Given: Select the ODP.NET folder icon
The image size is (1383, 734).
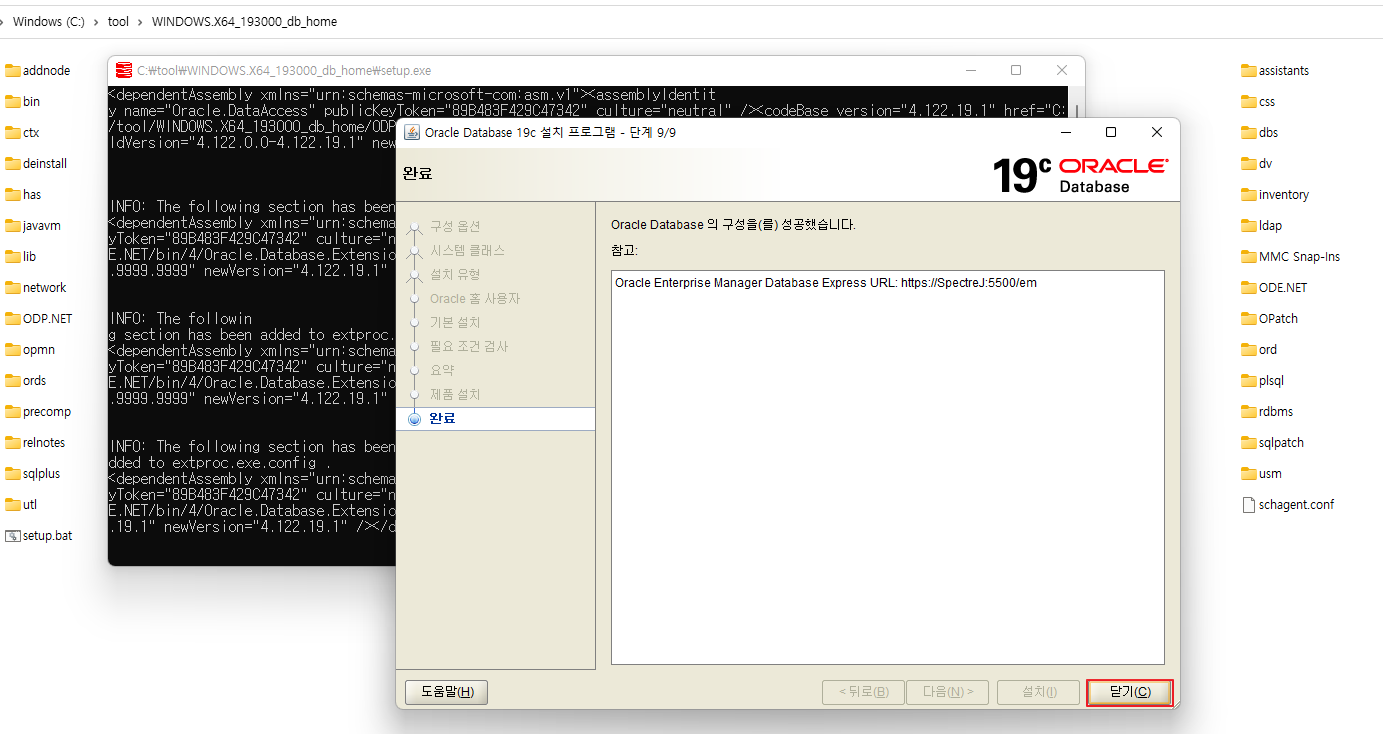Looking at the screenshot, I should point(13,319).
